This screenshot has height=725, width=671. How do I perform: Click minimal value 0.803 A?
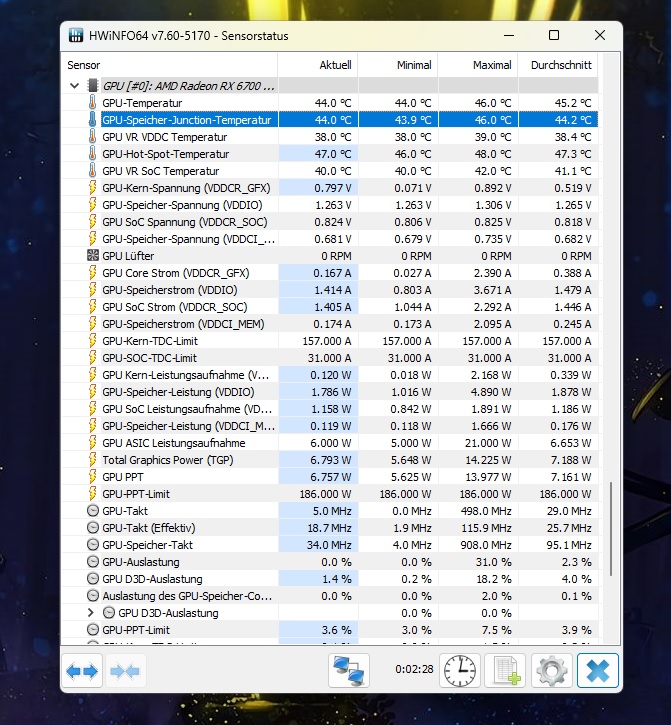(x=412, y=290)
